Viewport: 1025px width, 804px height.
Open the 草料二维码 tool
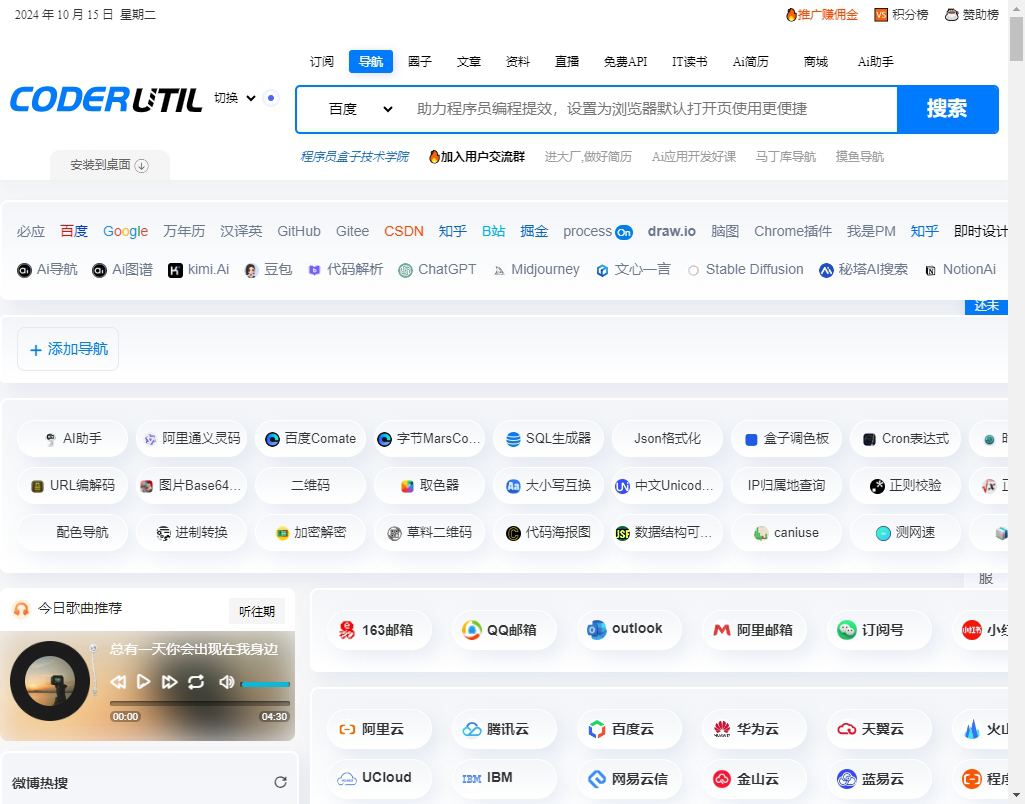point(429,533)
